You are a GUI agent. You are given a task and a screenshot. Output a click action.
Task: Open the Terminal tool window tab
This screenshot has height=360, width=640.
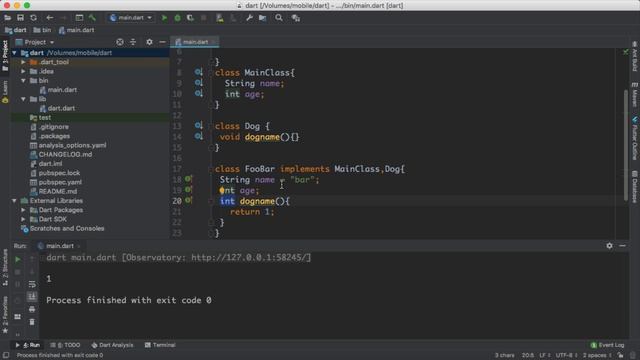point(160,345)
